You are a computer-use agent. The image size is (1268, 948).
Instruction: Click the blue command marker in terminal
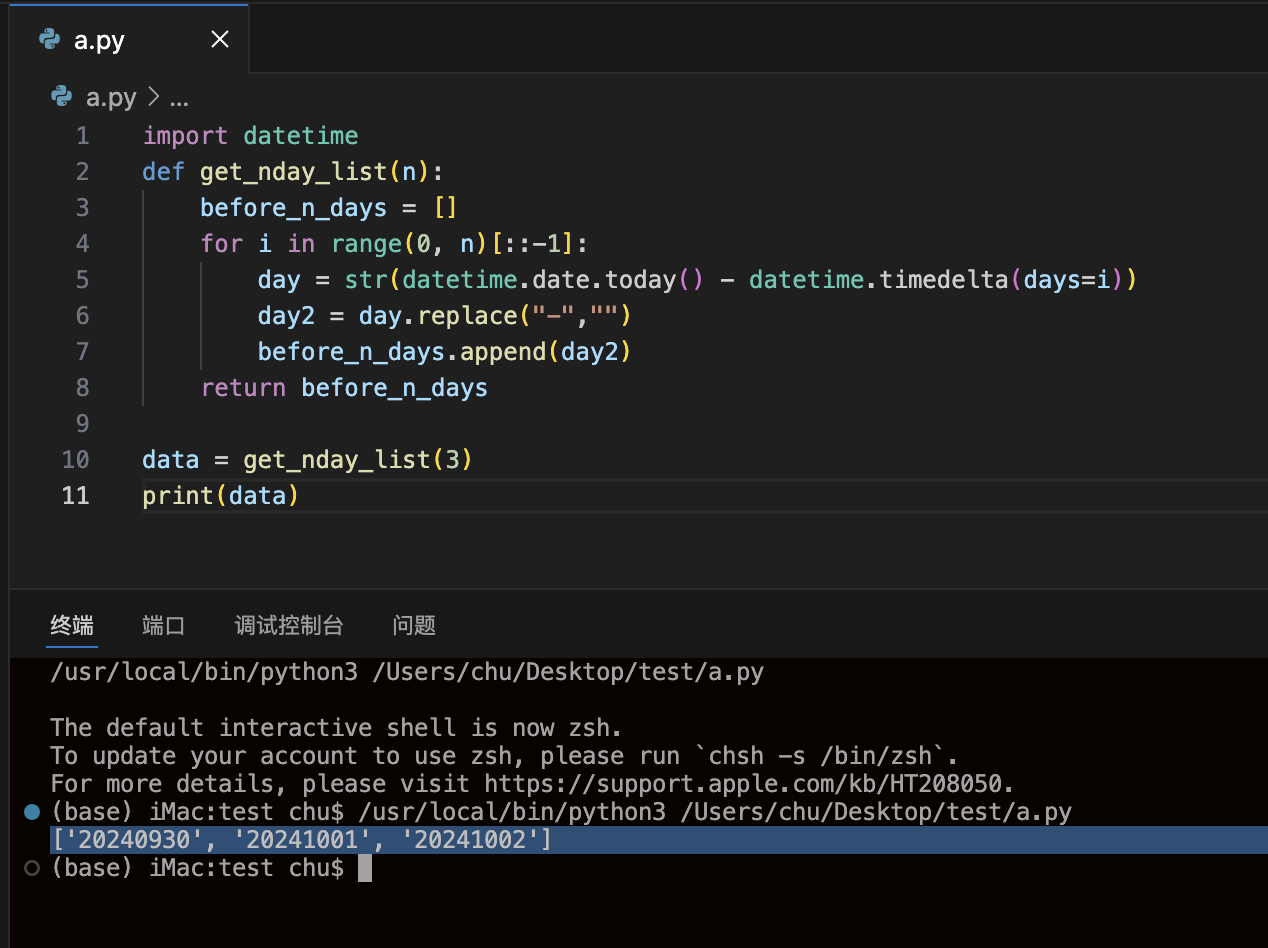click(31, 813)
